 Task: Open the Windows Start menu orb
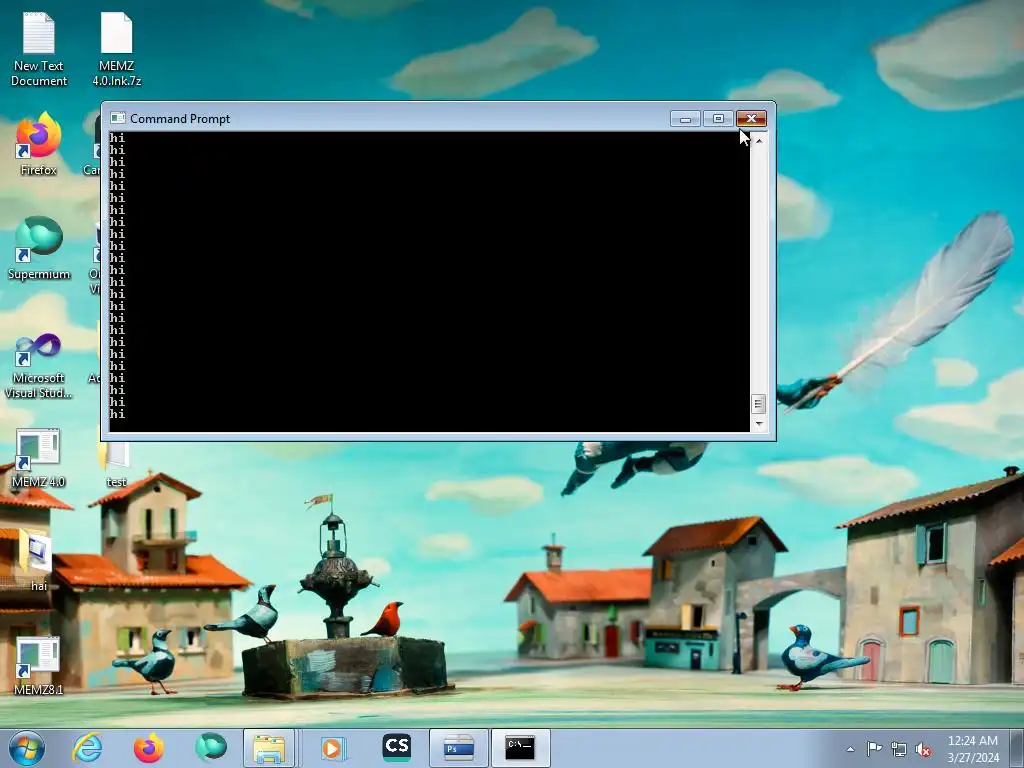pos(27,748)
